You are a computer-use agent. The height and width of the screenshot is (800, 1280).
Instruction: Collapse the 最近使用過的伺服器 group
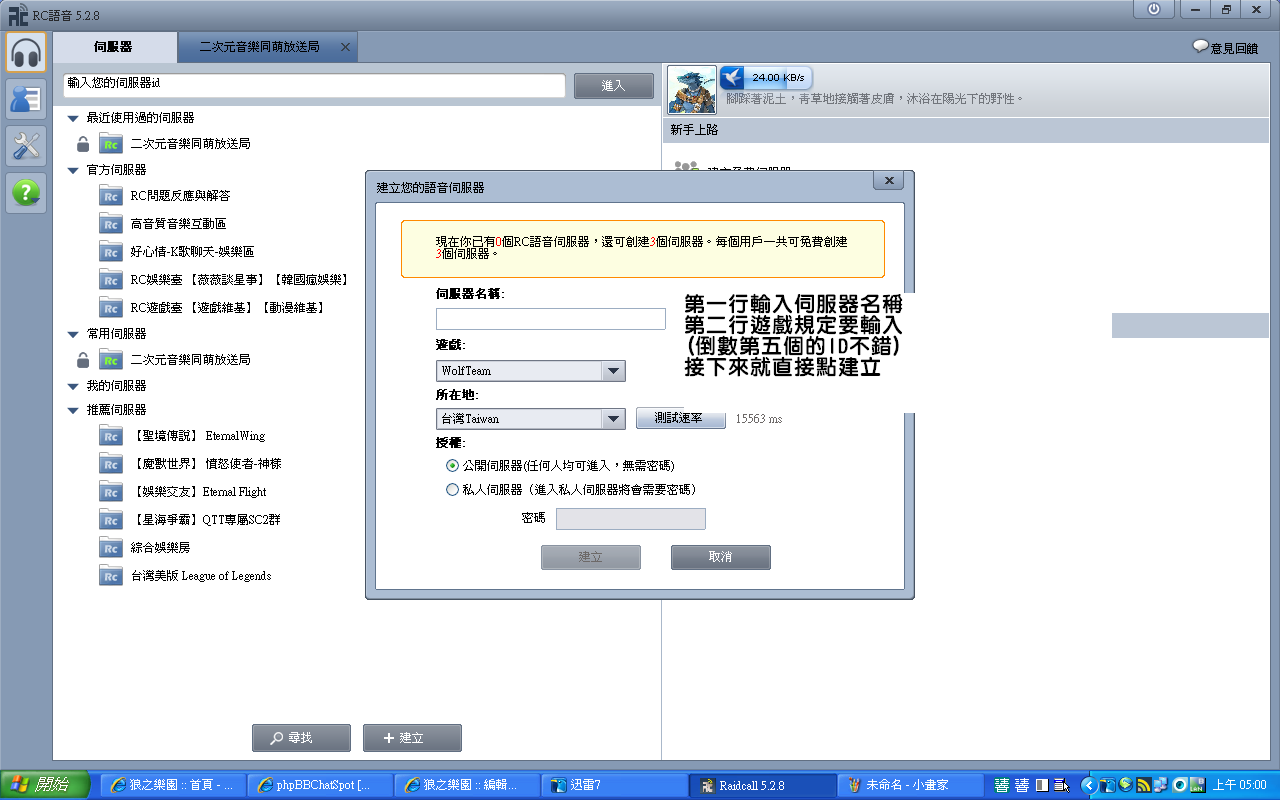click(x=73, y=118)
